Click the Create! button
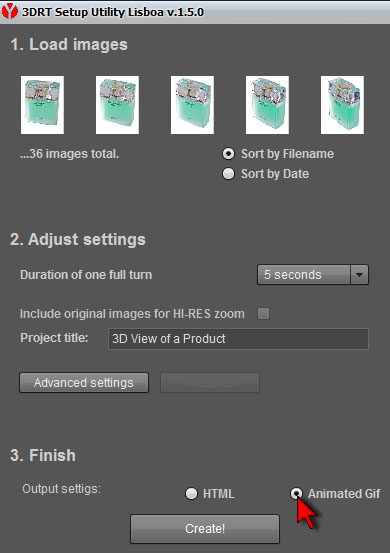This screenshot has width=390, height=553. (205, 529)
